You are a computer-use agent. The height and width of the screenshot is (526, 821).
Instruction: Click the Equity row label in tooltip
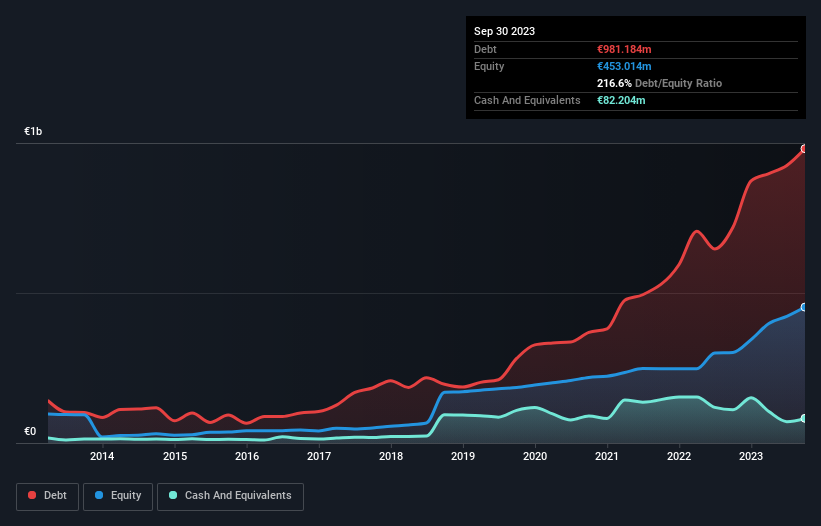(x=489, y=66)
